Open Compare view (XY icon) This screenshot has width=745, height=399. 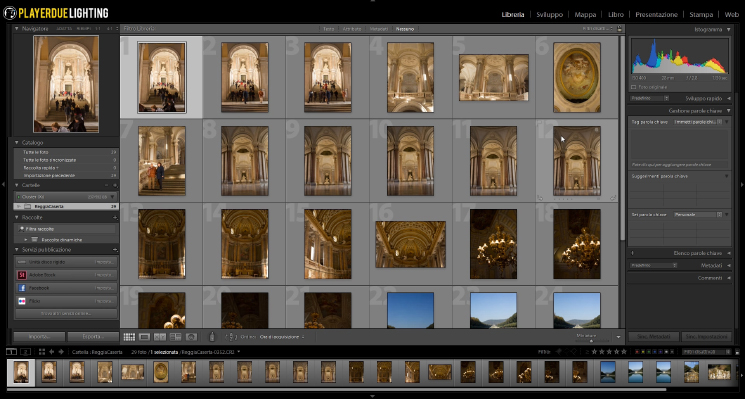pyautogui.click(x=160, y=337)
